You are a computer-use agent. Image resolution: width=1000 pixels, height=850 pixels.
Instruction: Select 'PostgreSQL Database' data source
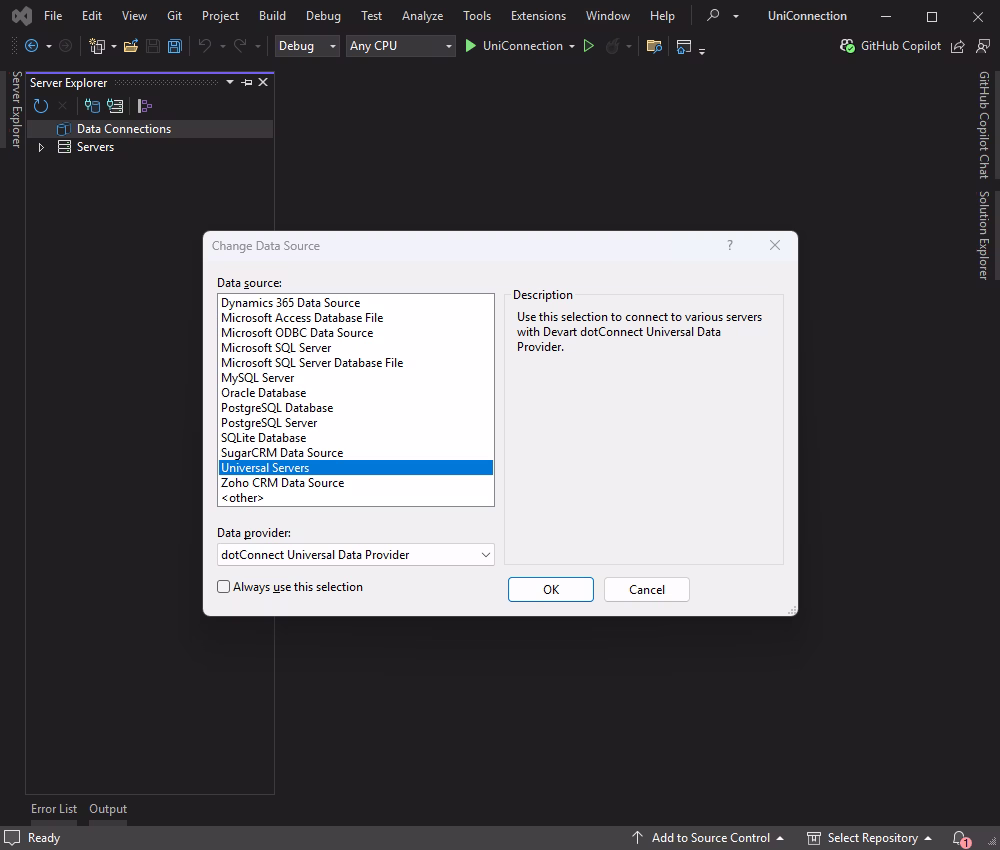(355, 407)
